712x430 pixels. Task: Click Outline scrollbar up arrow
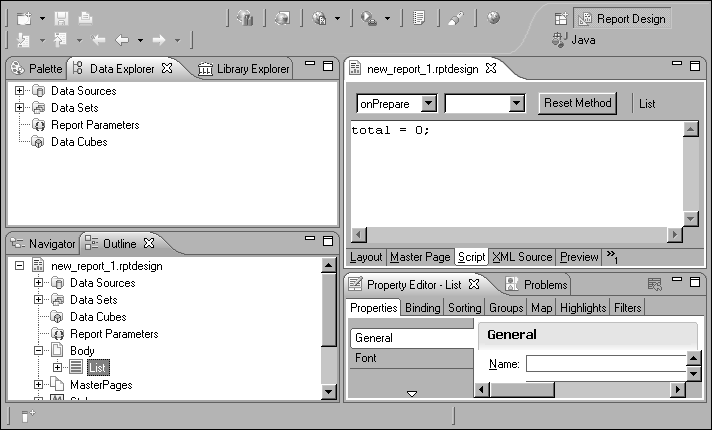(x=329, y=265)
